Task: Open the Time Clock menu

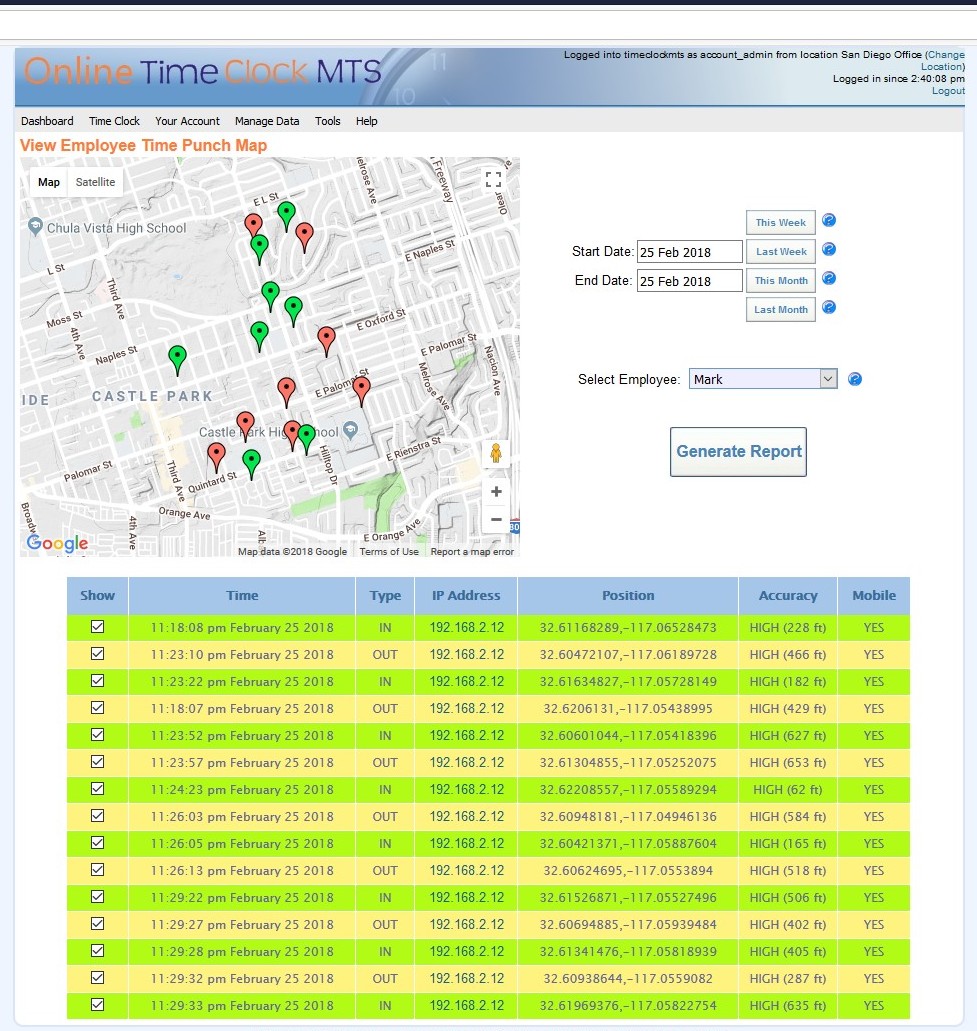Action: pos(114,121)
